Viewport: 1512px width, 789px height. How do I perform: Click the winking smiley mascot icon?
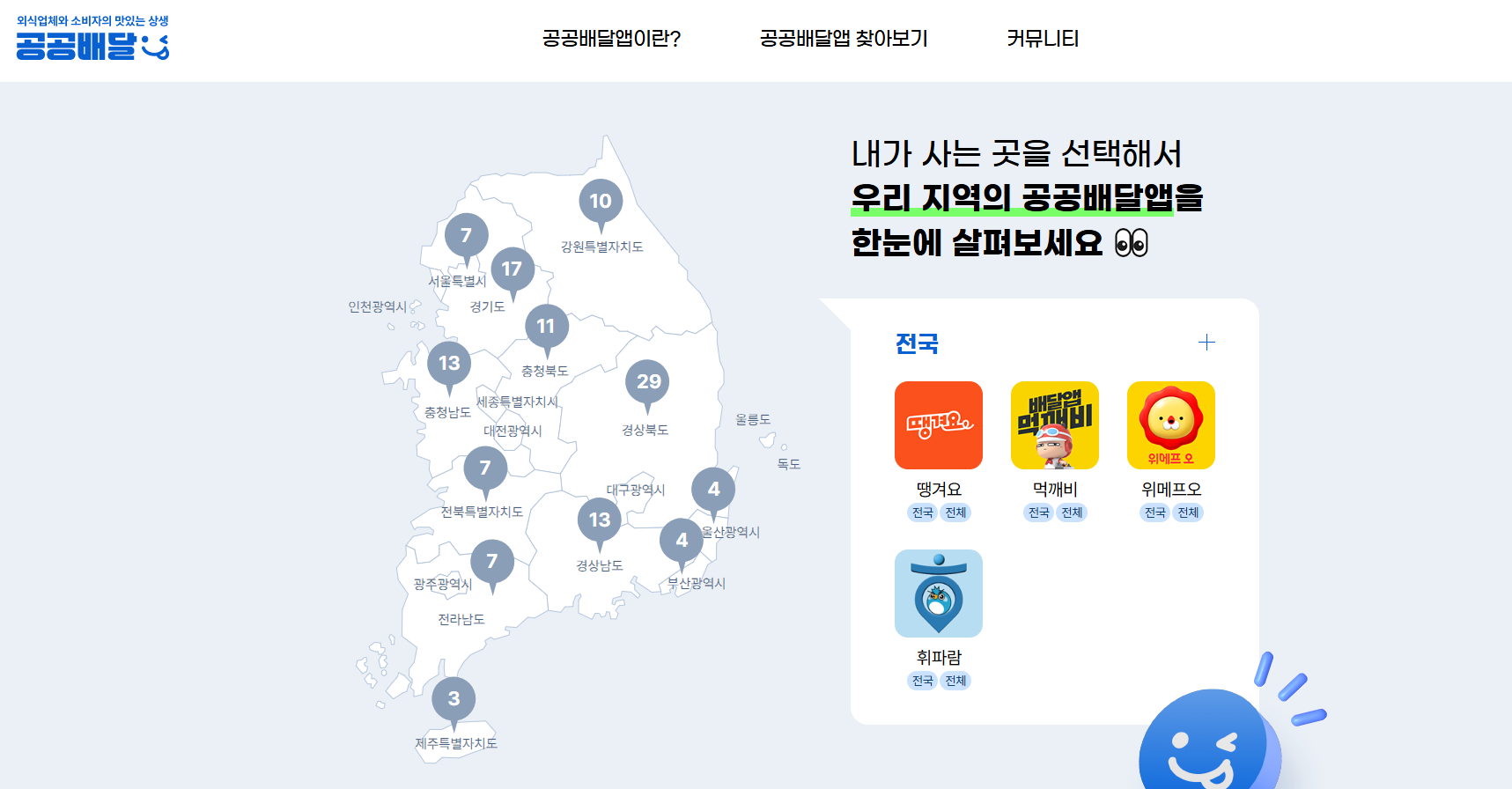tap(1210, 740)
